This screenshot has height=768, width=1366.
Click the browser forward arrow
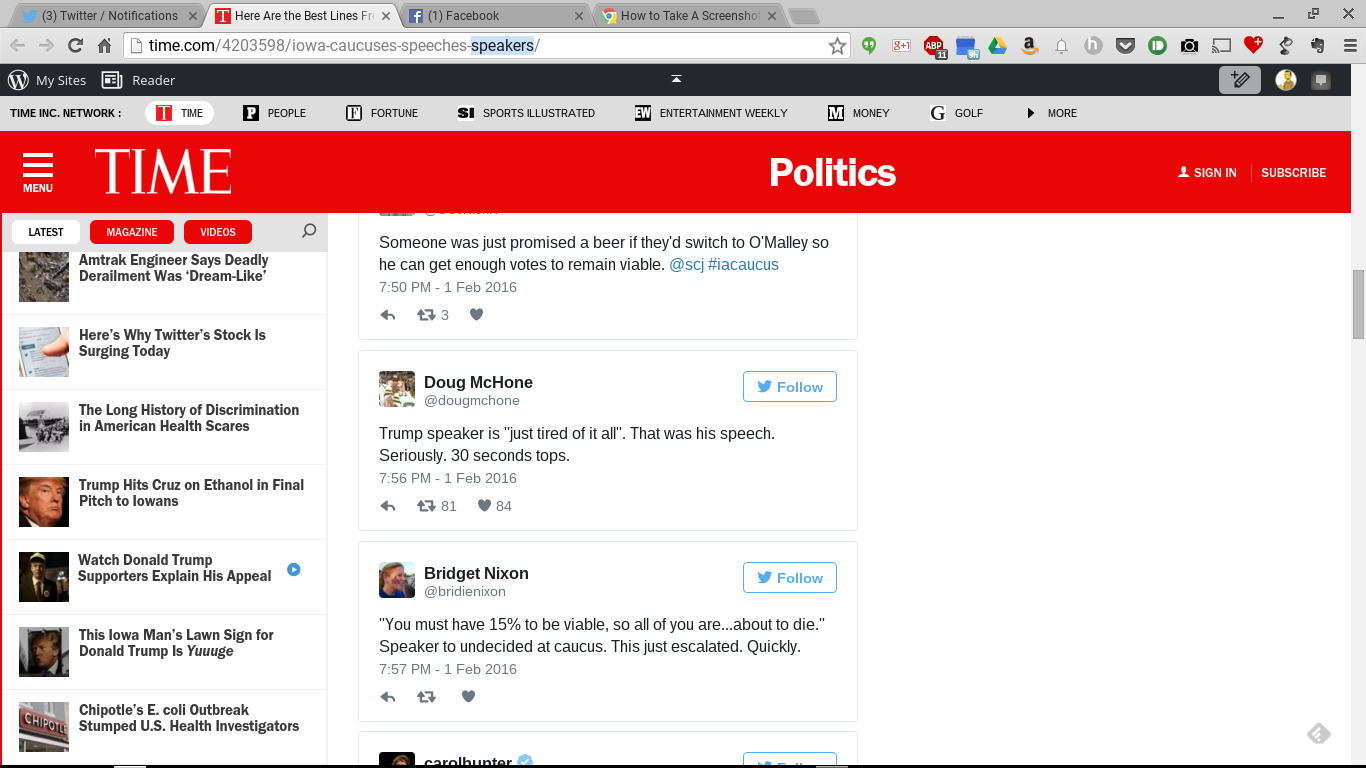[46, 45]
